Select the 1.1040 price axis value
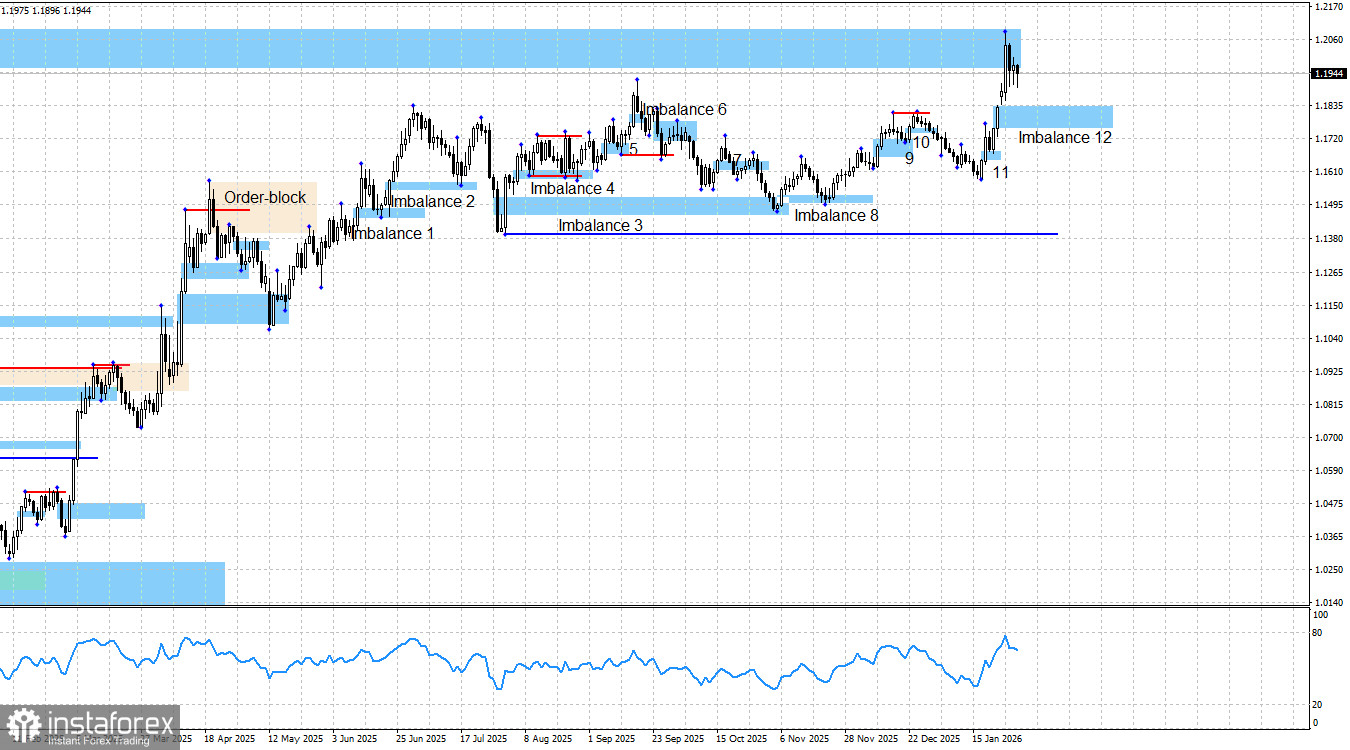The image size is (1350, 750). (x=1329, y=338)
